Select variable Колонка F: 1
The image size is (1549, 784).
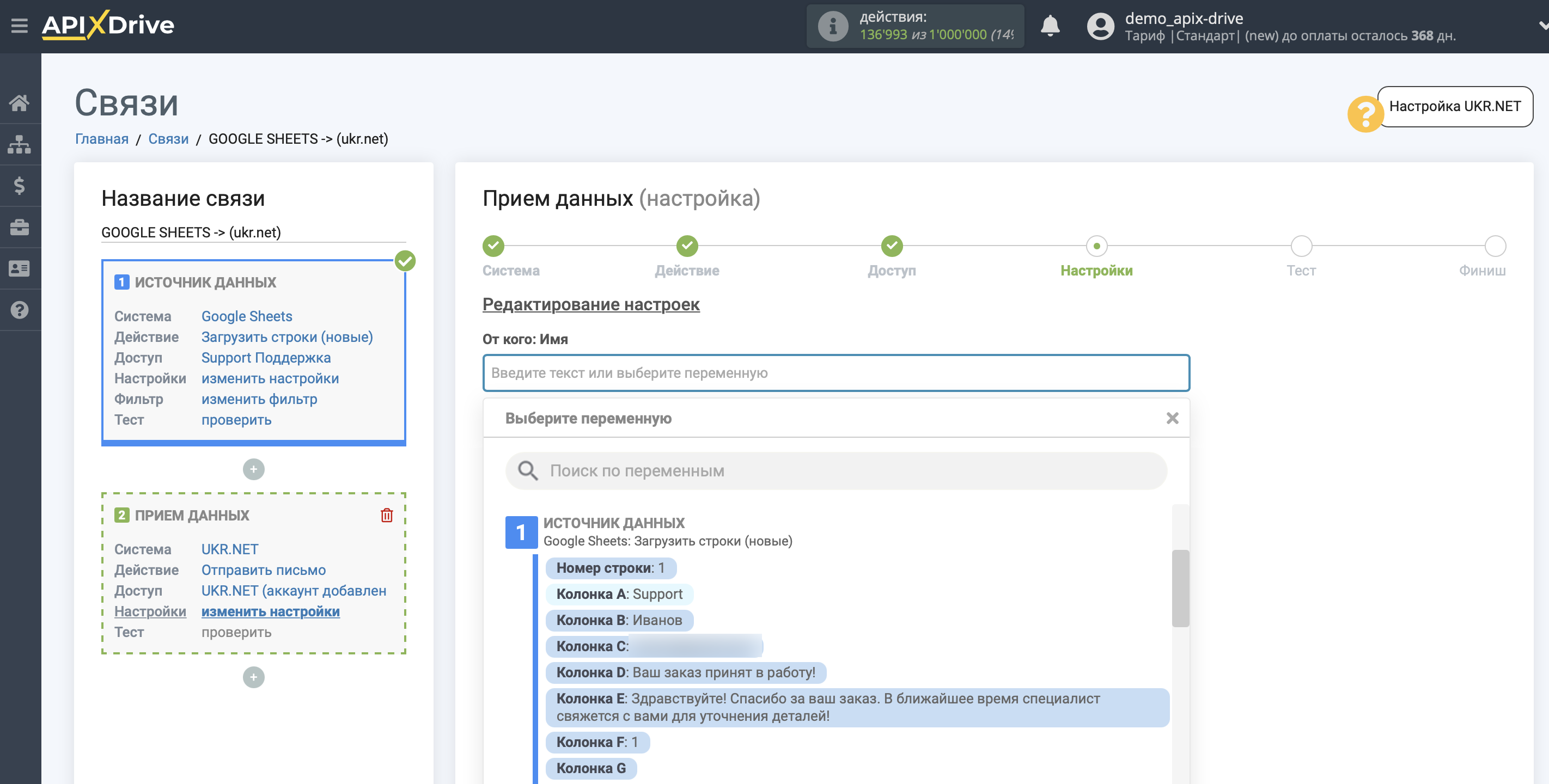point(597,742)
